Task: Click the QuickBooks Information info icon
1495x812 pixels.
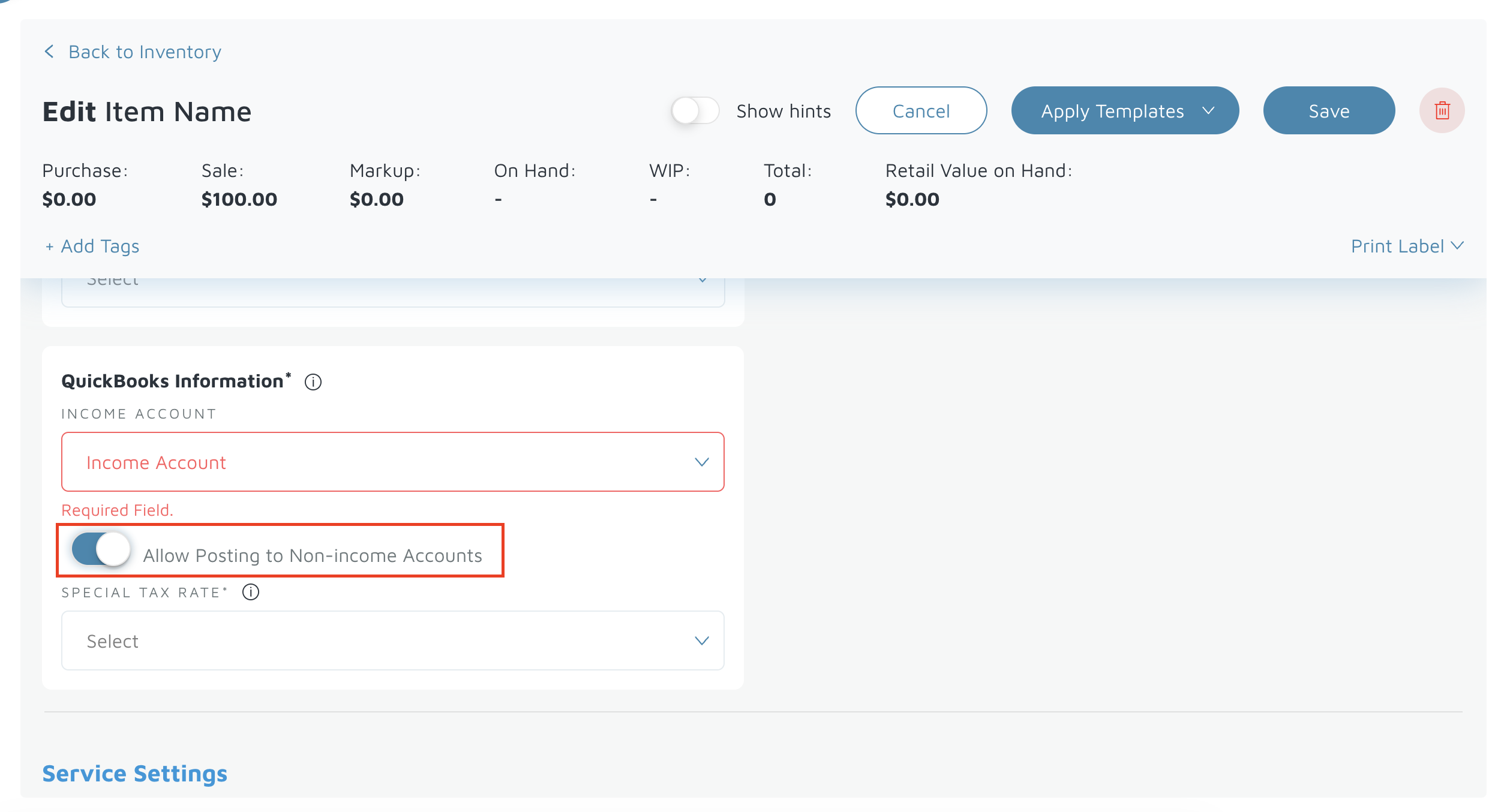Action: [x=313, y=382]
